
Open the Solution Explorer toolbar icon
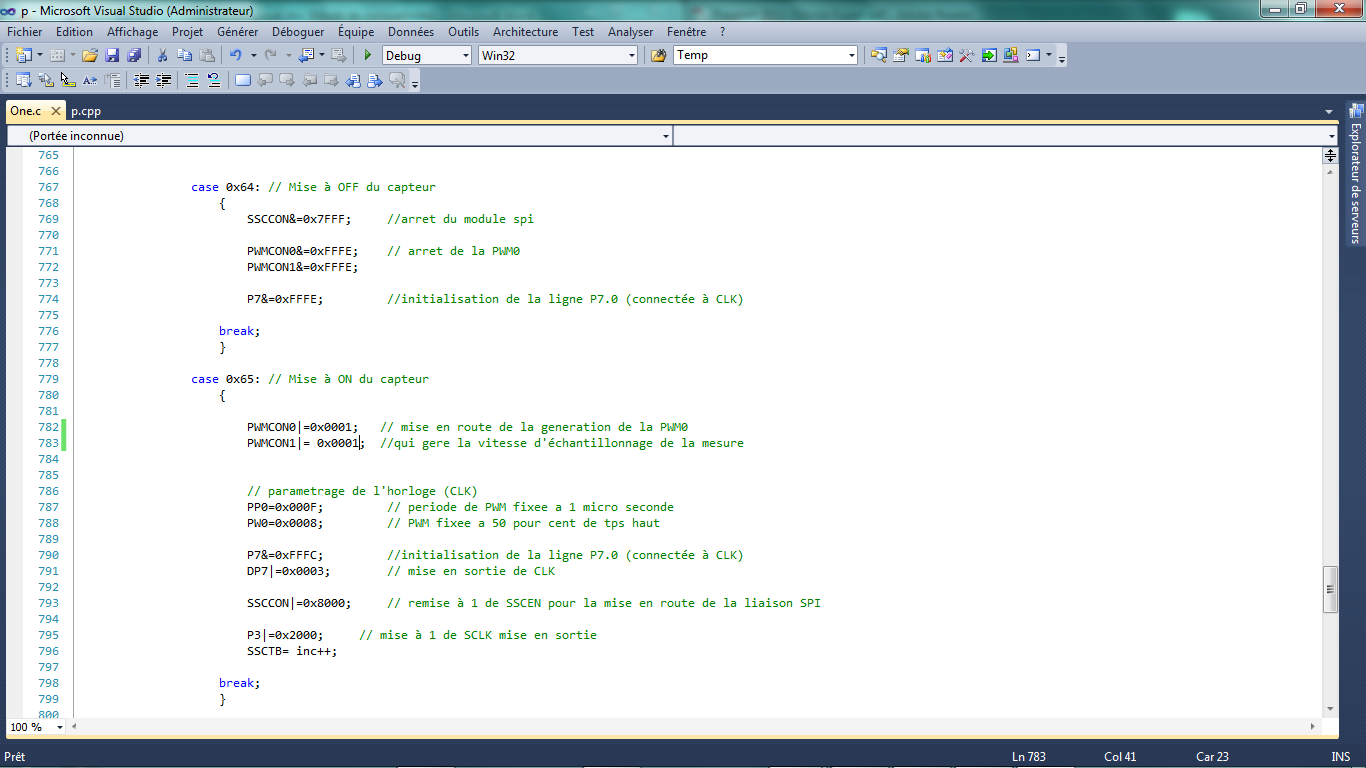(x=879, y=56)
